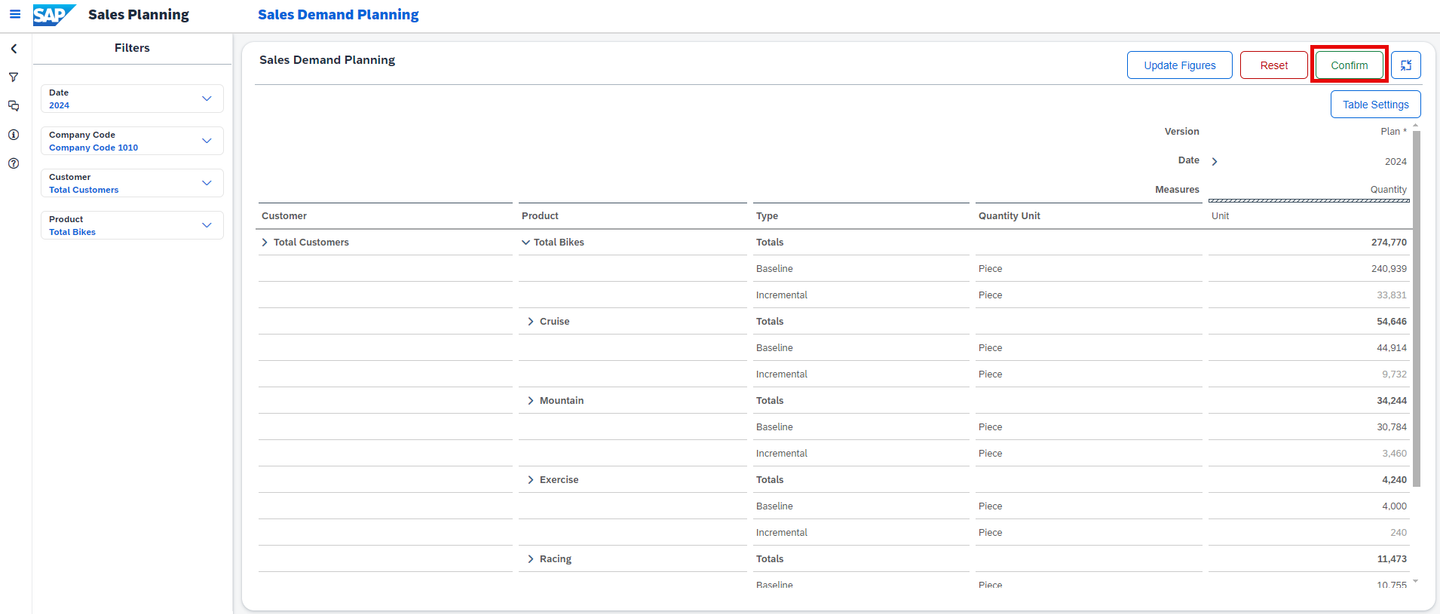Viewport: 1440px width, 614px height.
Task: Click the Total Bikes baseline value 240,939
Action: (x=1389, y=268)
